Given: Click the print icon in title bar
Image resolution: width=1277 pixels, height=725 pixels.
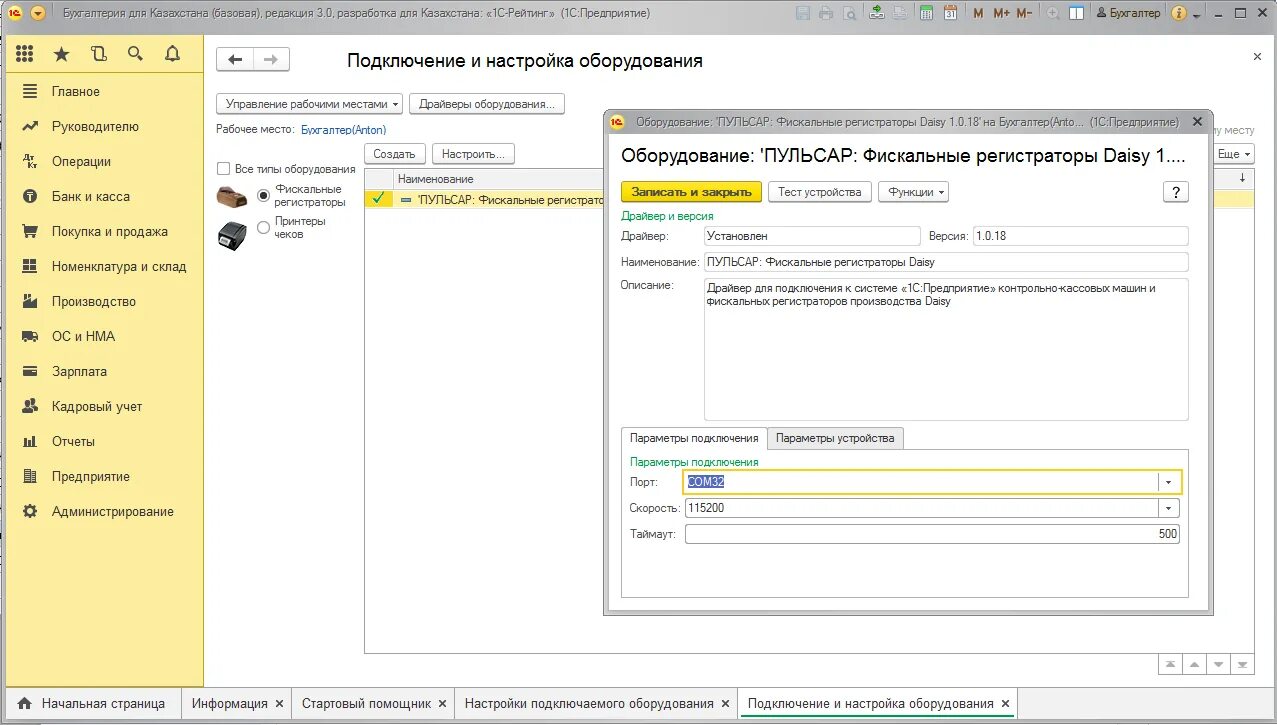Looking at the screenshot, I should [826, 13].
